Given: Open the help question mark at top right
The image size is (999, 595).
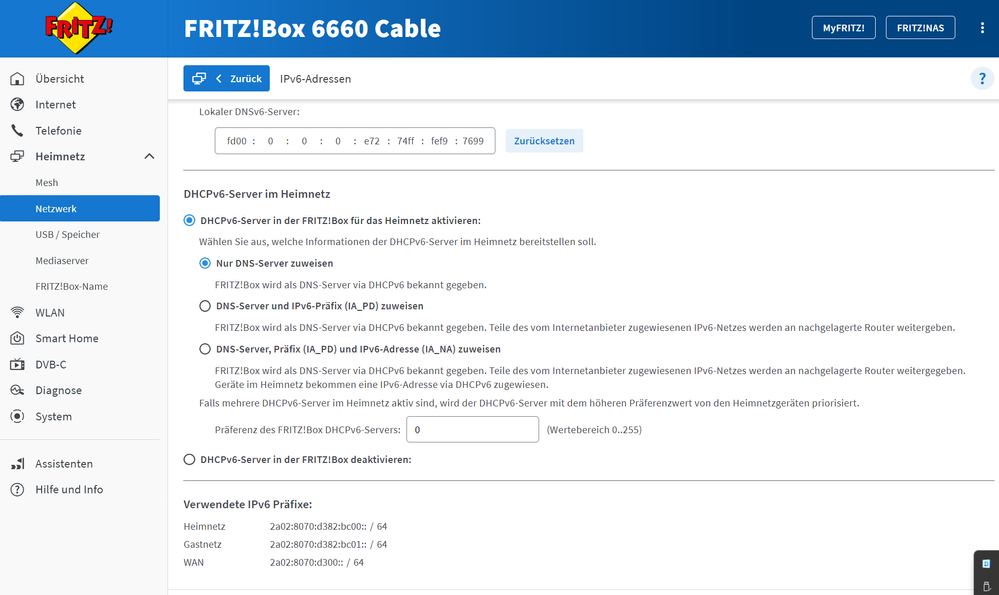Looking at the screenshot, I should click(x=982, y=78).
